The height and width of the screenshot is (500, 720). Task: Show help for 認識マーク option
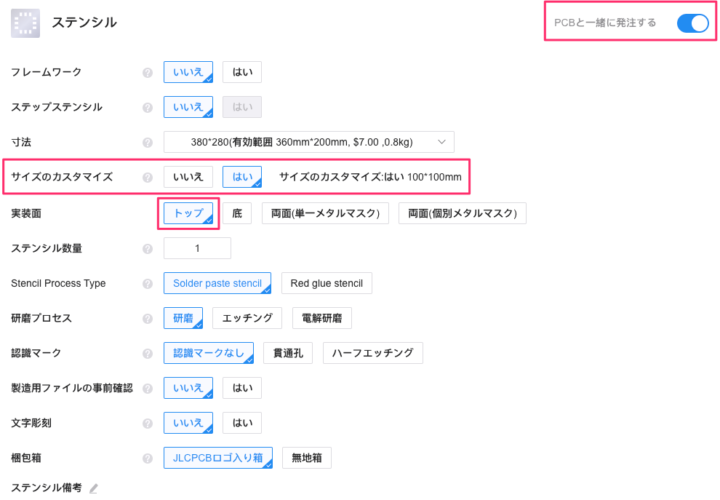(147, 353)
